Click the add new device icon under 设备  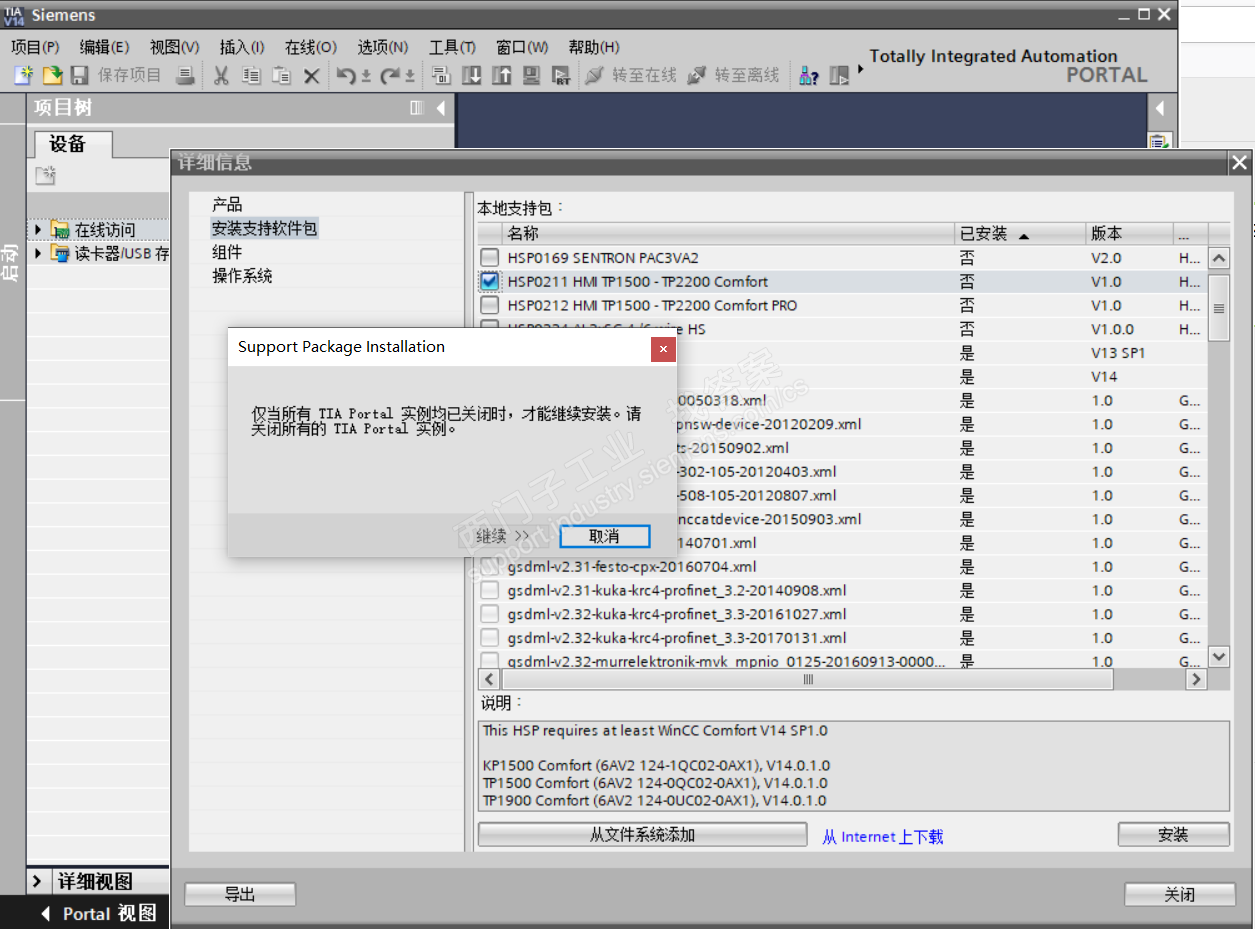click(45, 176)
